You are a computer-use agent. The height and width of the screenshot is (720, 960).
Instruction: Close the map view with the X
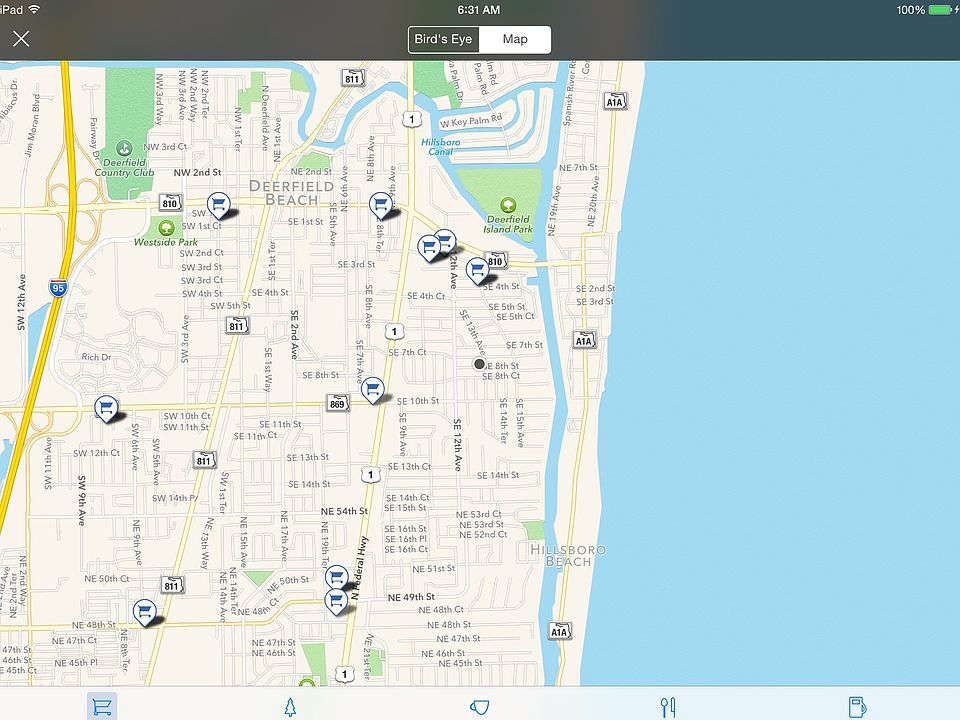coord(21,39)
